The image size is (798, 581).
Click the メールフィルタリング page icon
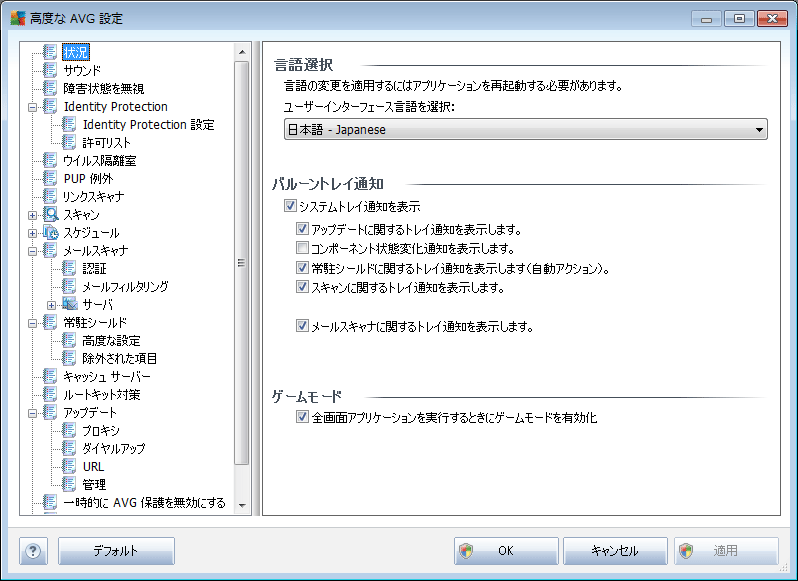point(69,286)
